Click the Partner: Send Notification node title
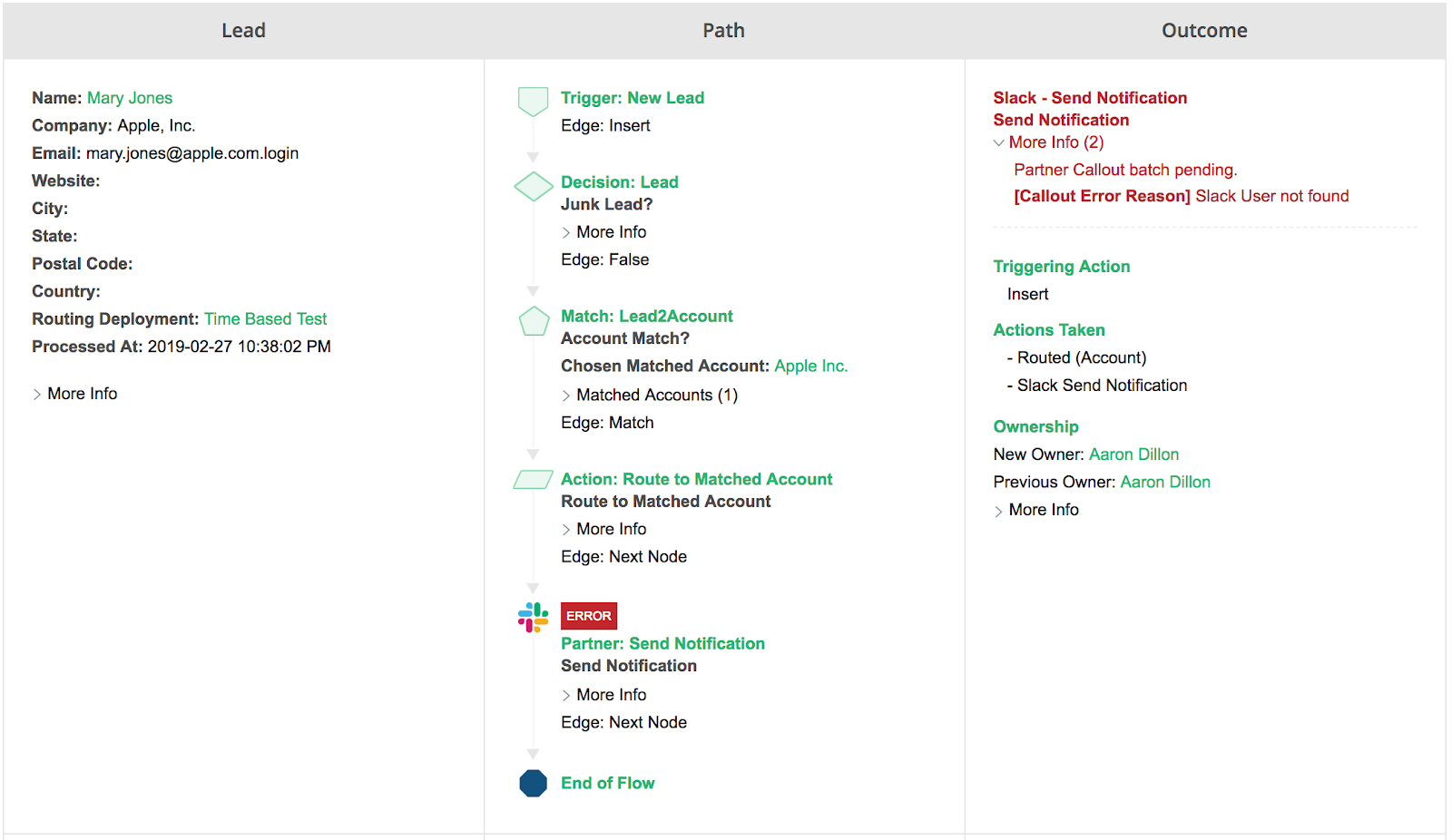 662,644
